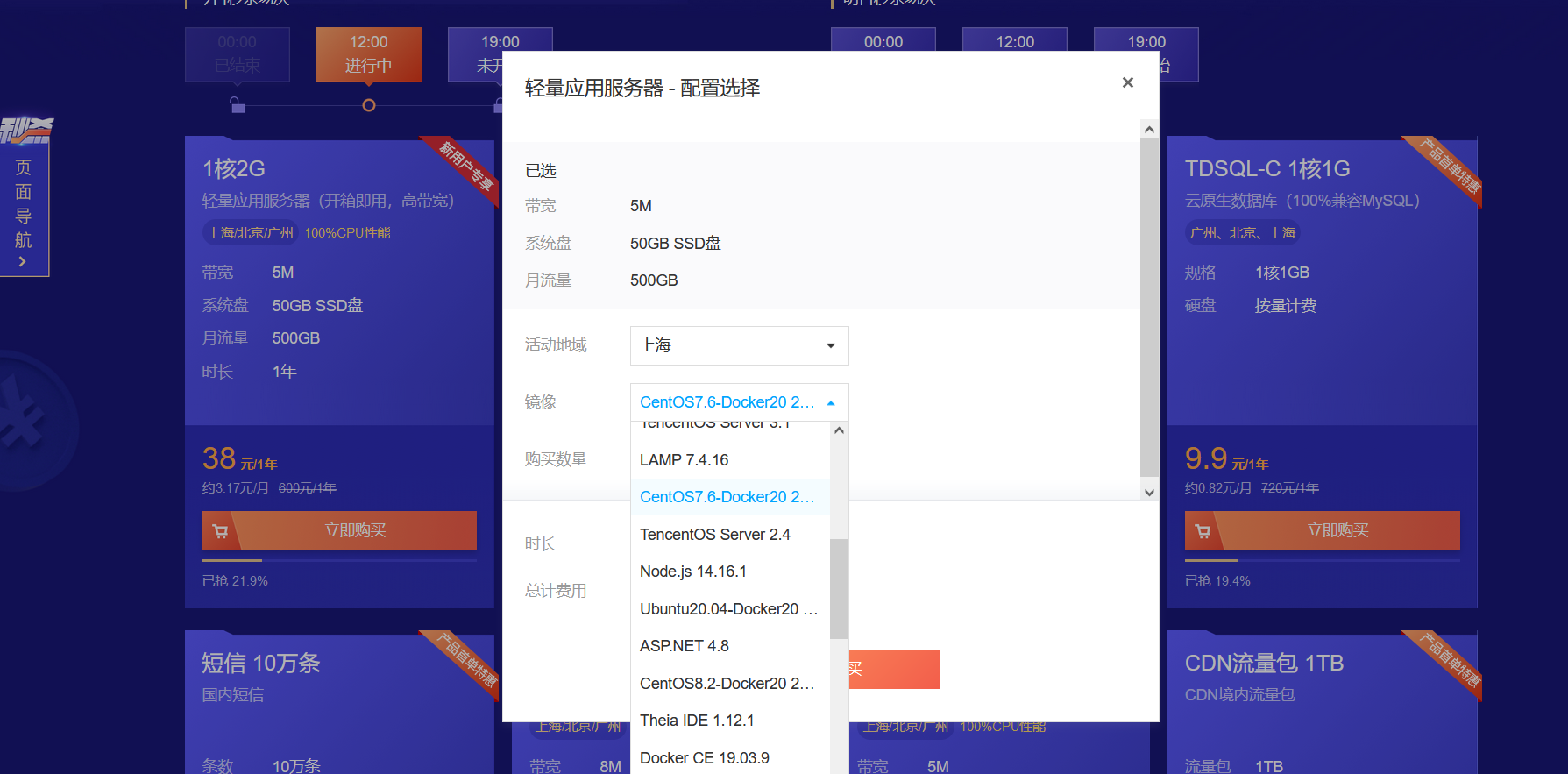The height and width of the screenshot is (774, 1568).
Task: Click the lock icon on the timeline
Action: (x=237, y=105)
